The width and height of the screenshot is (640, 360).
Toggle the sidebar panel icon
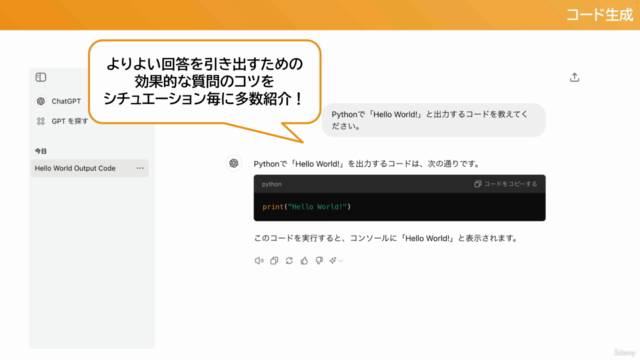pyautogui.click(x=41, y=77)
